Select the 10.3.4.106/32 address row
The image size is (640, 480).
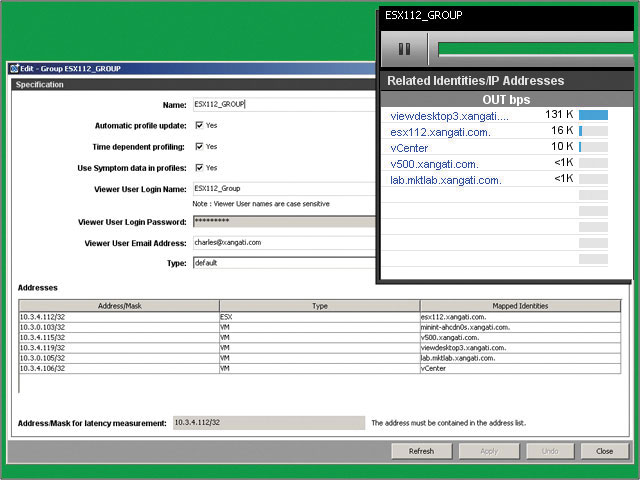click(x=320, y=368)
